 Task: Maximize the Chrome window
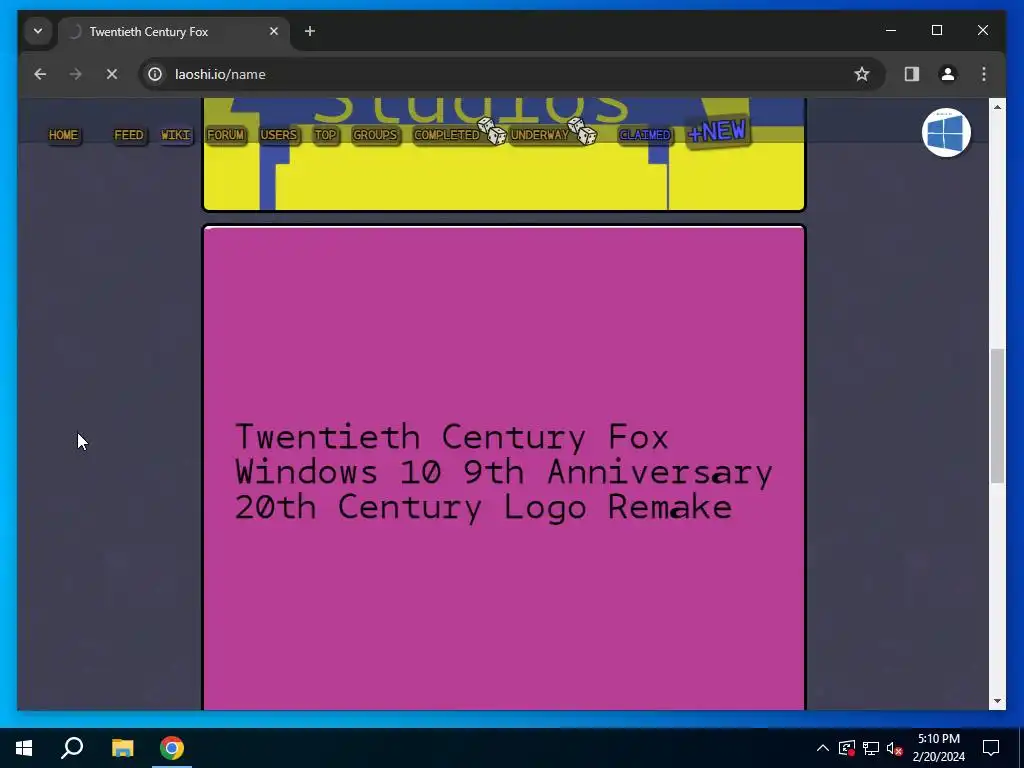pos(936,31)
